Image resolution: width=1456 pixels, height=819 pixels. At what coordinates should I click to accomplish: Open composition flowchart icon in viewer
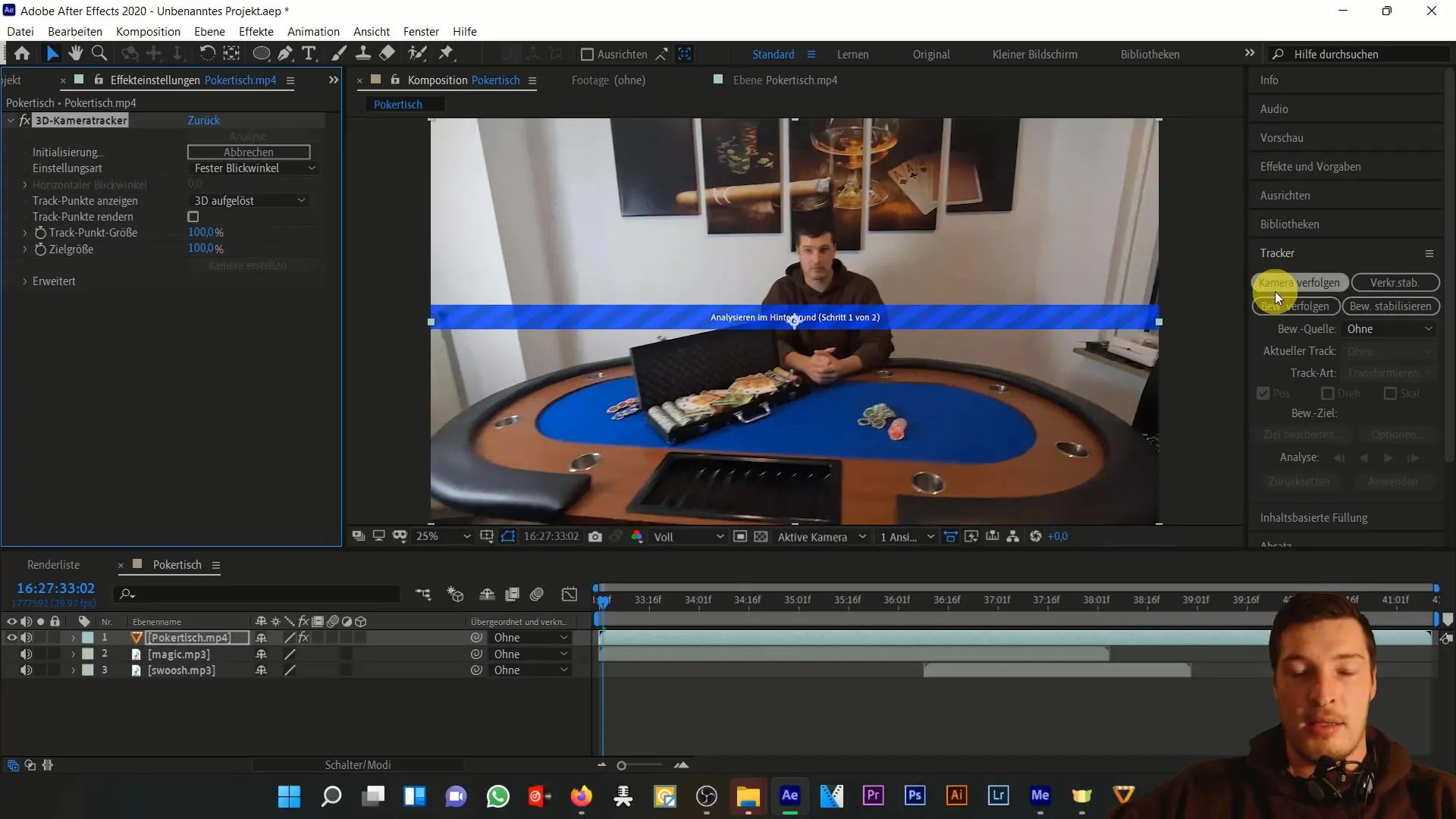click(1013, 537)
